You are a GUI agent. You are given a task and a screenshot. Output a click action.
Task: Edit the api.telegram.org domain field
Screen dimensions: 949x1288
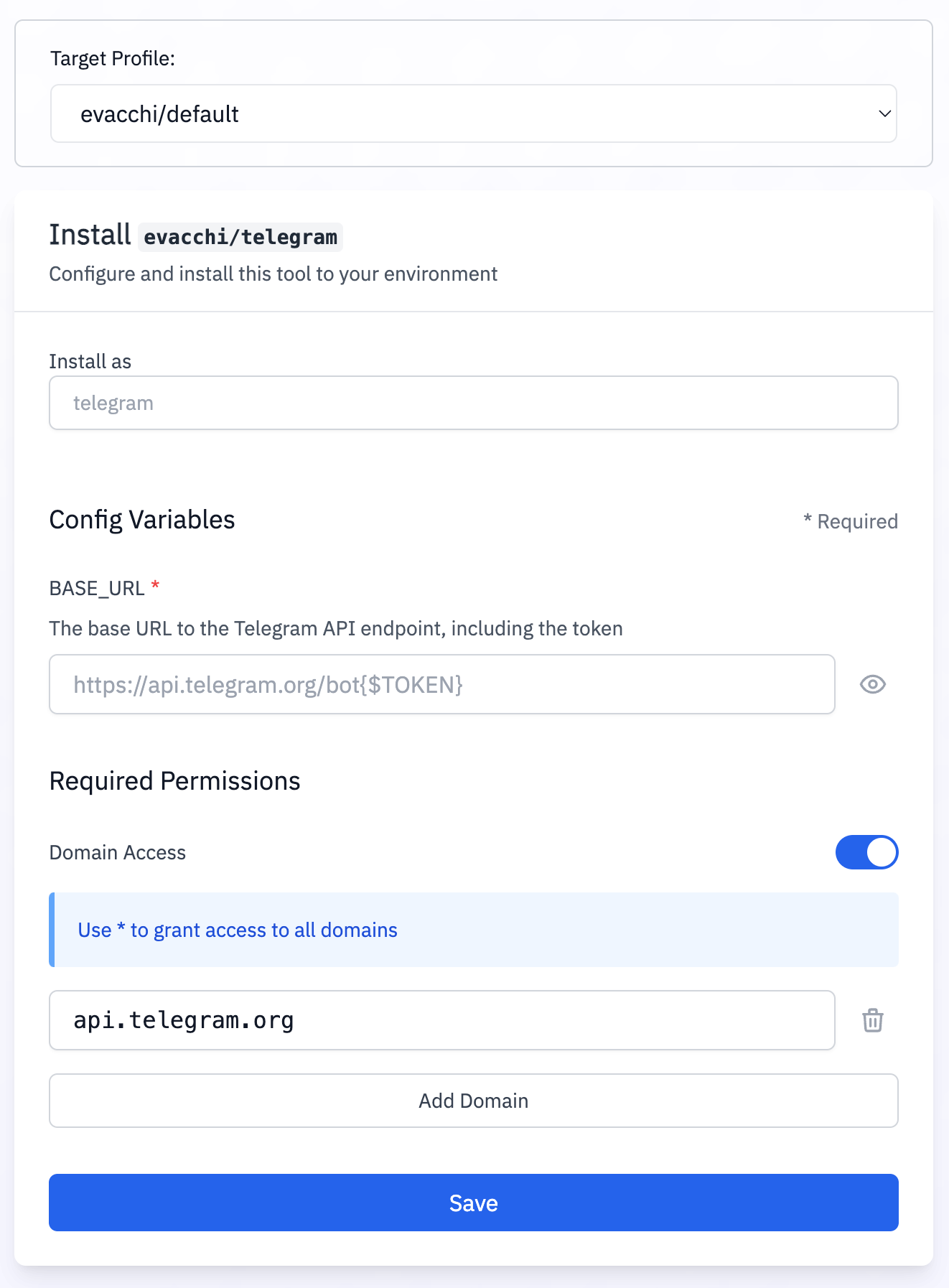[441, 1020]
